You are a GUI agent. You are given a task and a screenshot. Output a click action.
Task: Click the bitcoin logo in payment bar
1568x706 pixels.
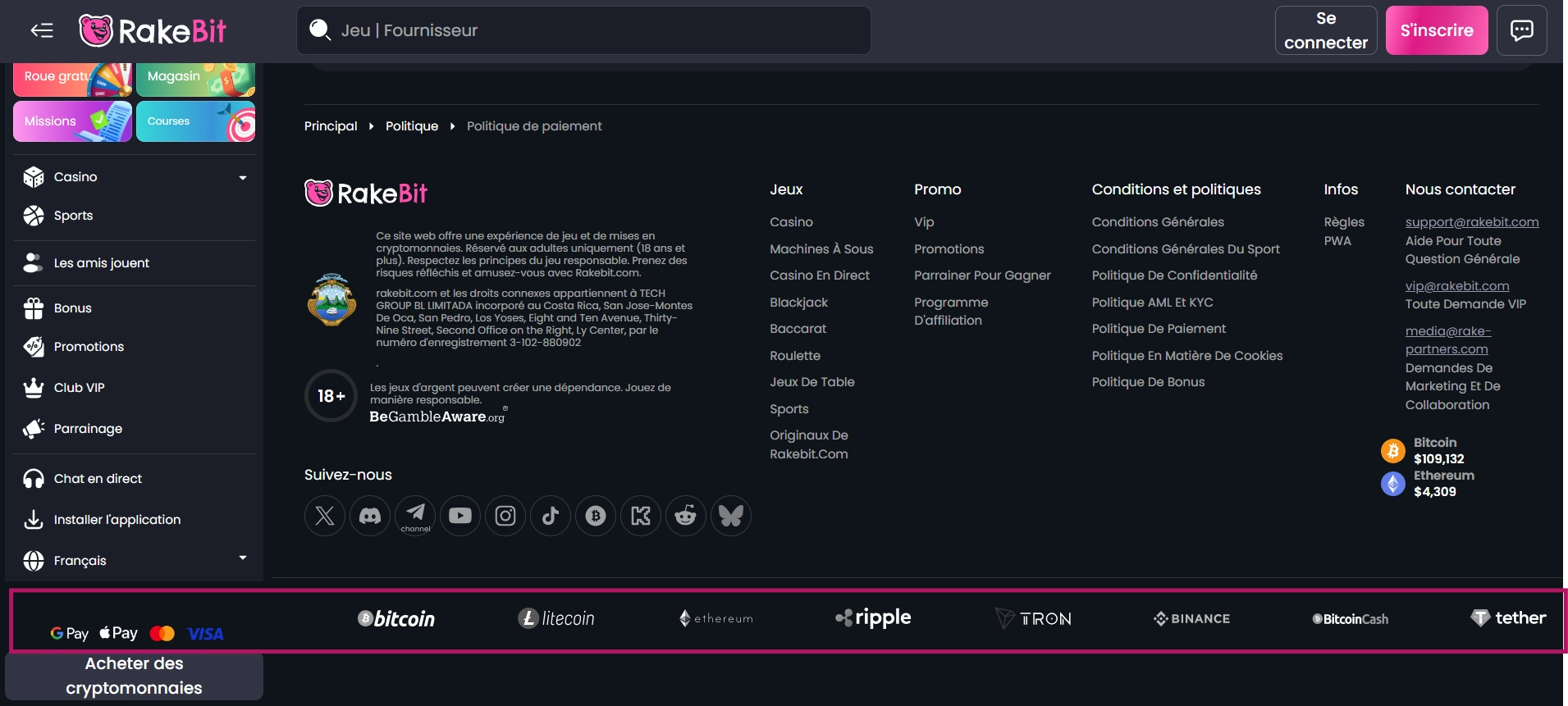pos(396,618)
